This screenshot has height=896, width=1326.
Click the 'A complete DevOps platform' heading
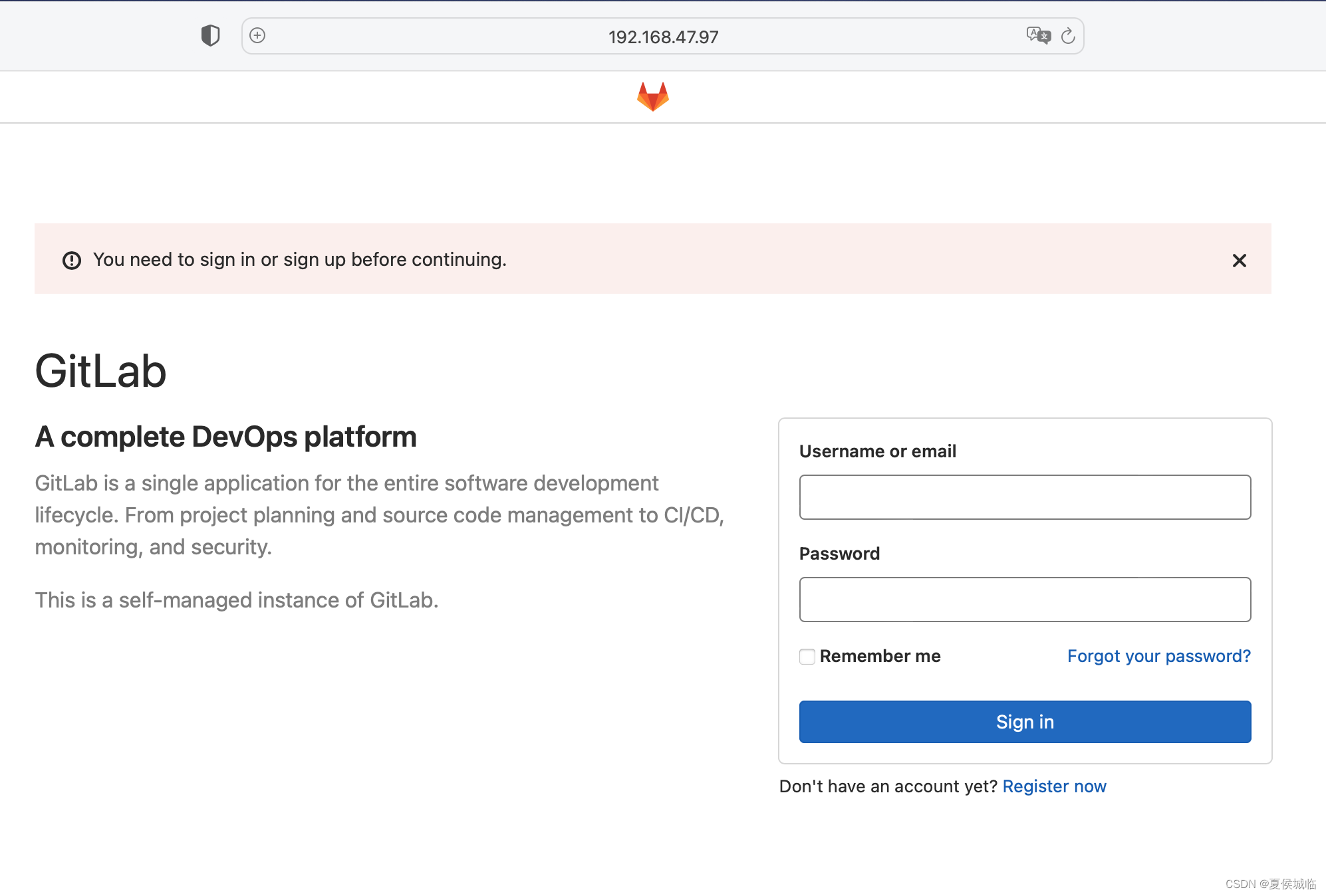[x=226, y=437]
